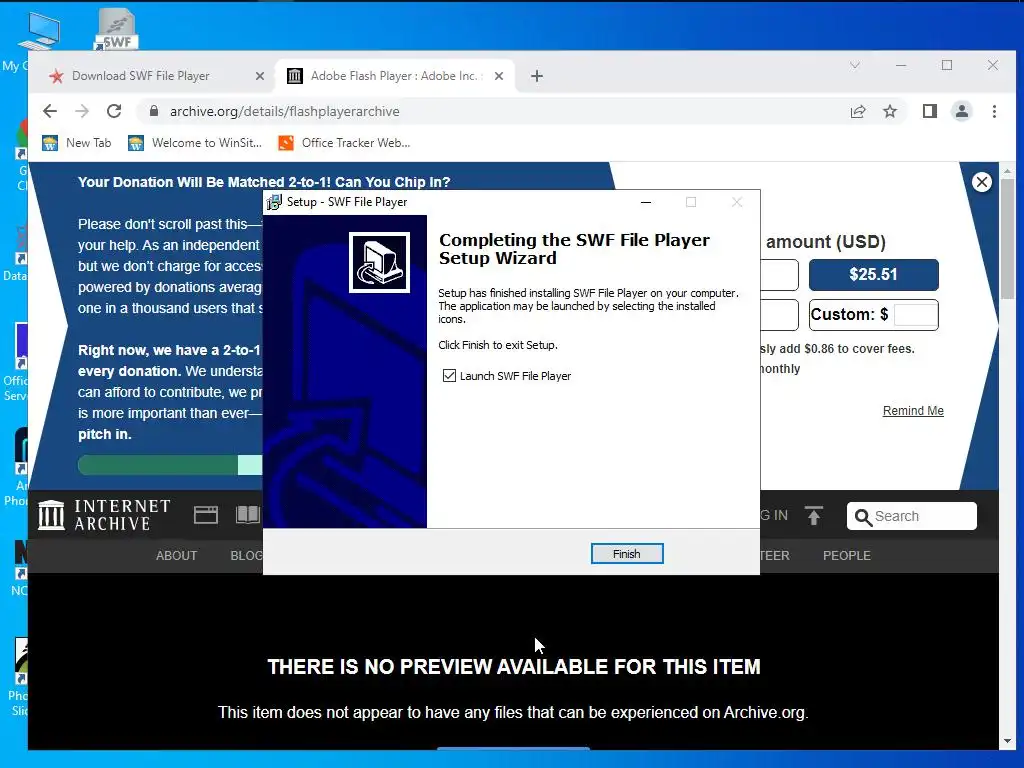View site lock information icon
The width and height of the screenshot is (1024, 768).
(x=153, y=111)
